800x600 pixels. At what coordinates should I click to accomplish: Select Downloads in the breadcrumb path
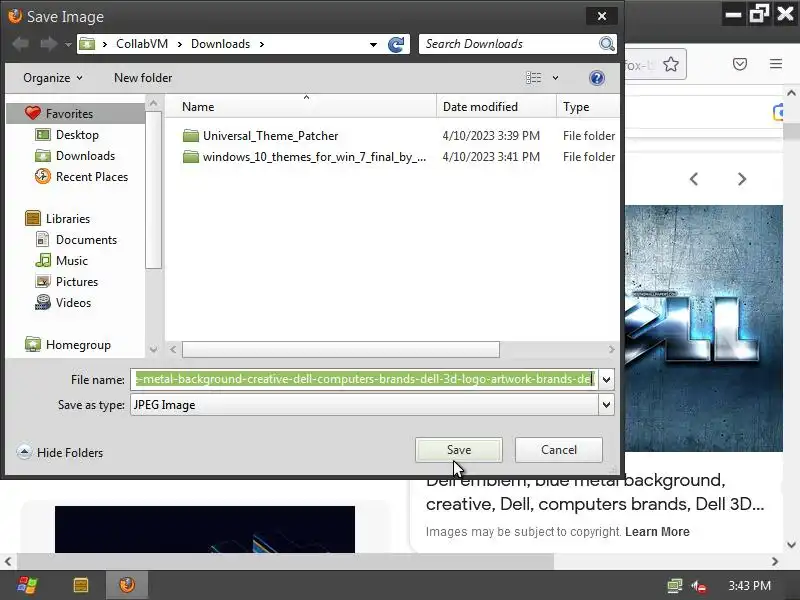pos(220,44)
